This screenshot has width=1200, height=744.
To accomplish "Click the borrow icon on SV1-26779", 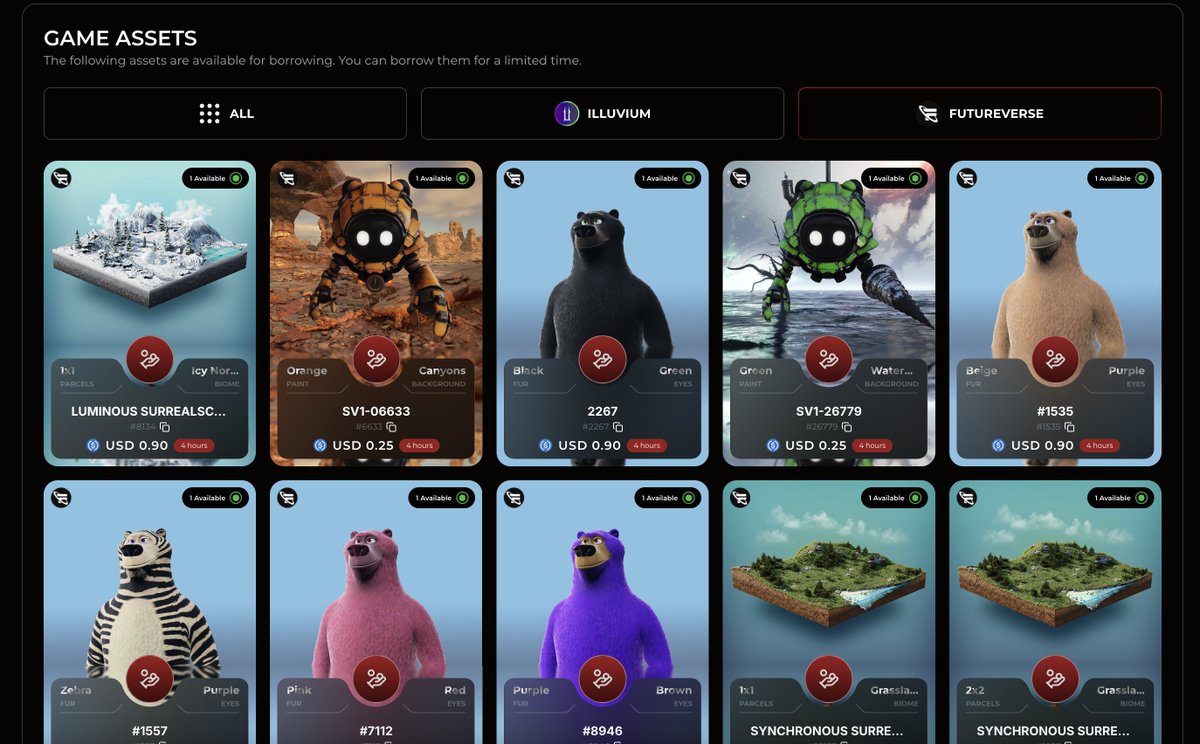I will coord(828,361).
